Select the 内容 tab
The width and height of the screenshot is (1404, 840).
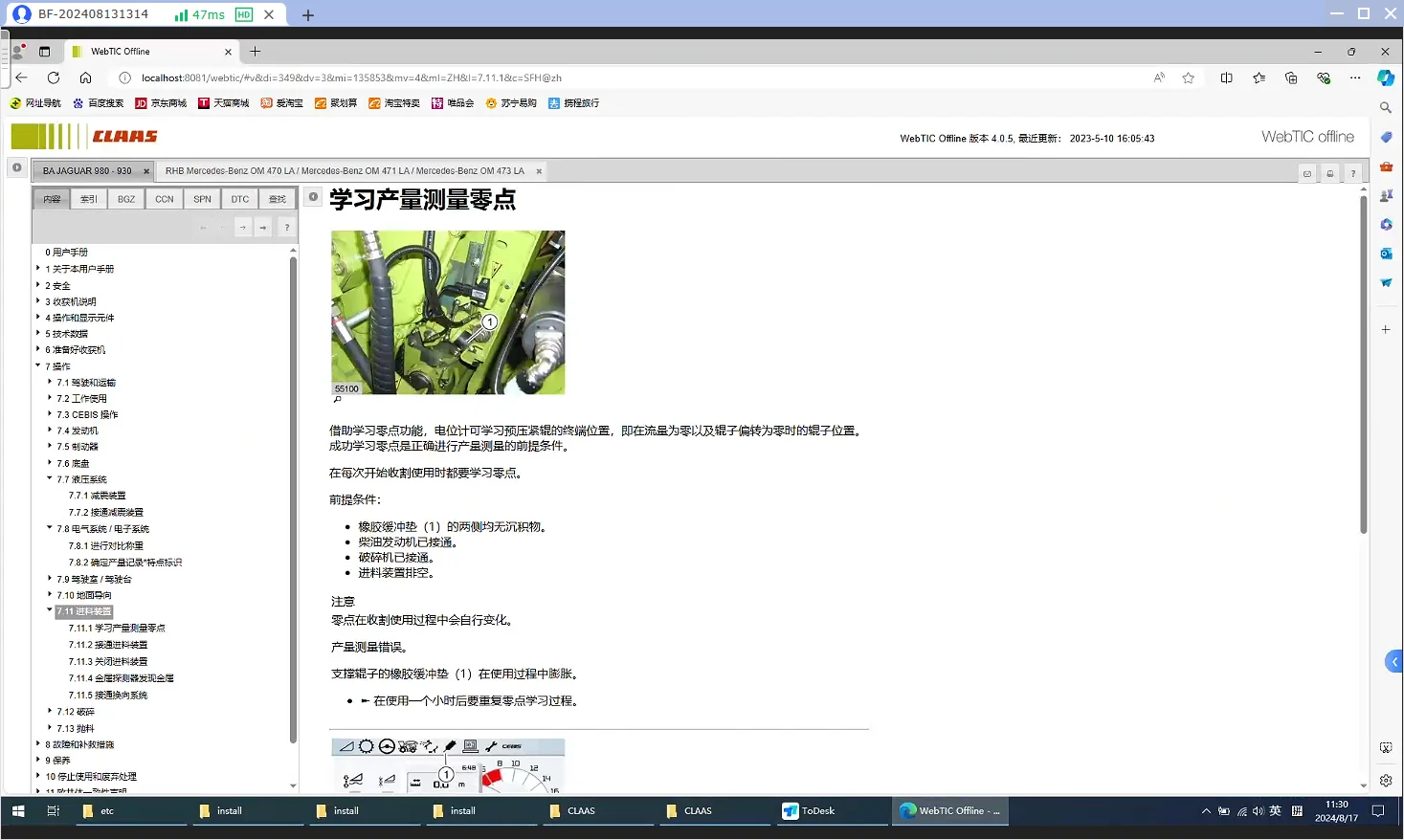tap(52, 199)
